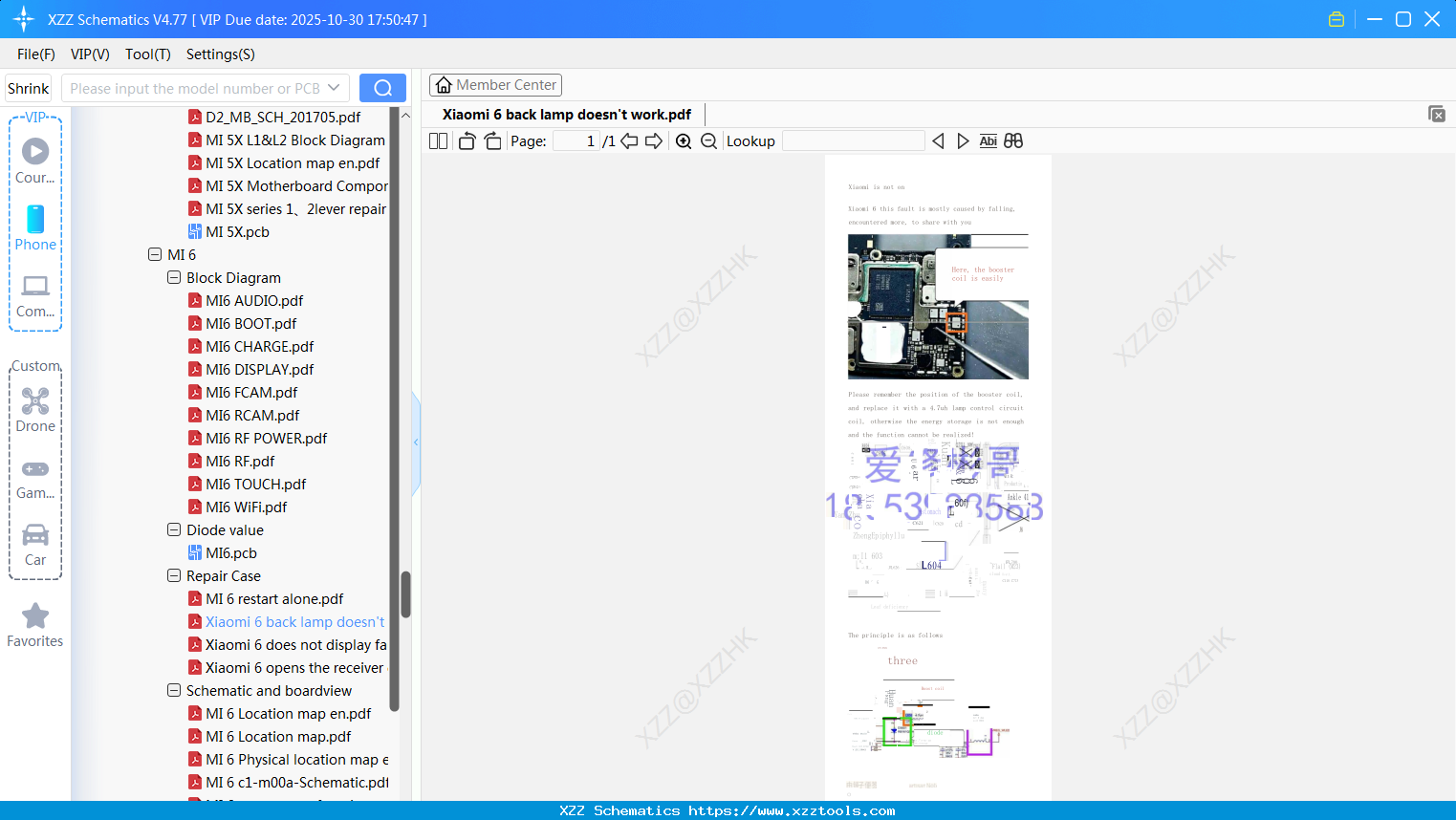
Task: Open the Settings(S) menu
Action: [221, 54]
